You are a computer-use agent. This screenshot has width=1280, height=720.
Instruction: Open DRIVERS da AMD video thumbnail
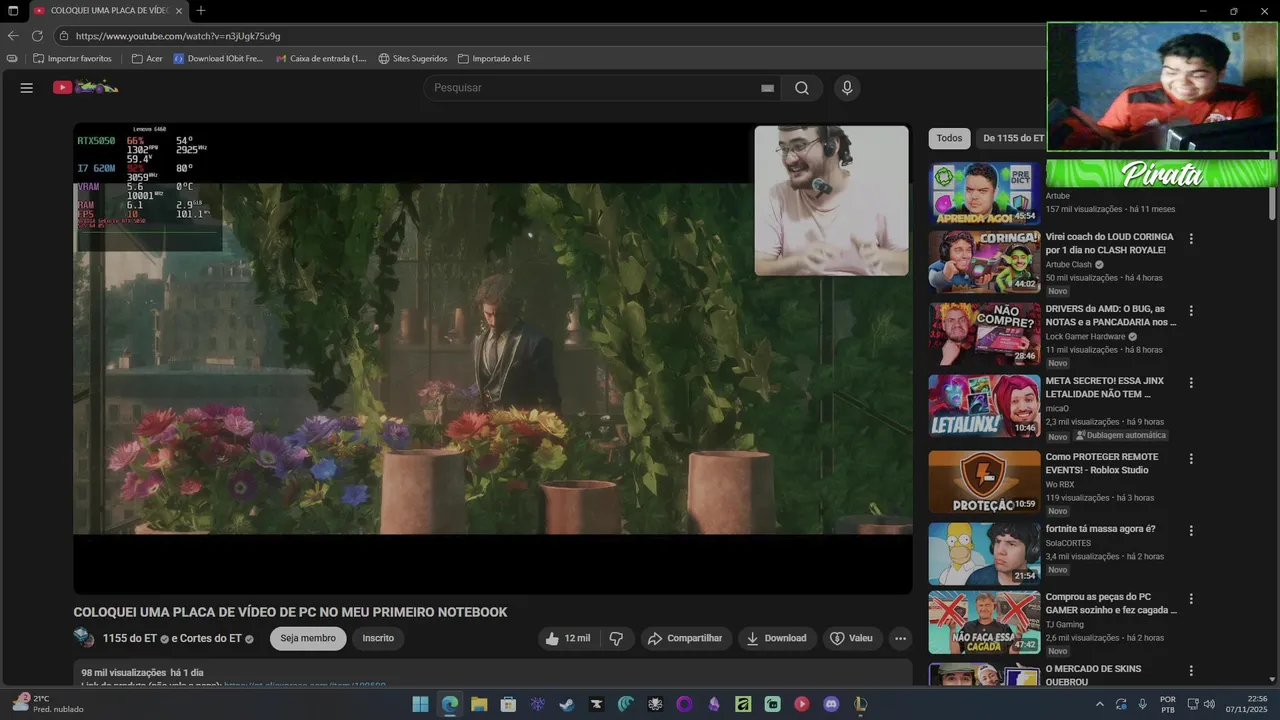click(x=984, y=334)
